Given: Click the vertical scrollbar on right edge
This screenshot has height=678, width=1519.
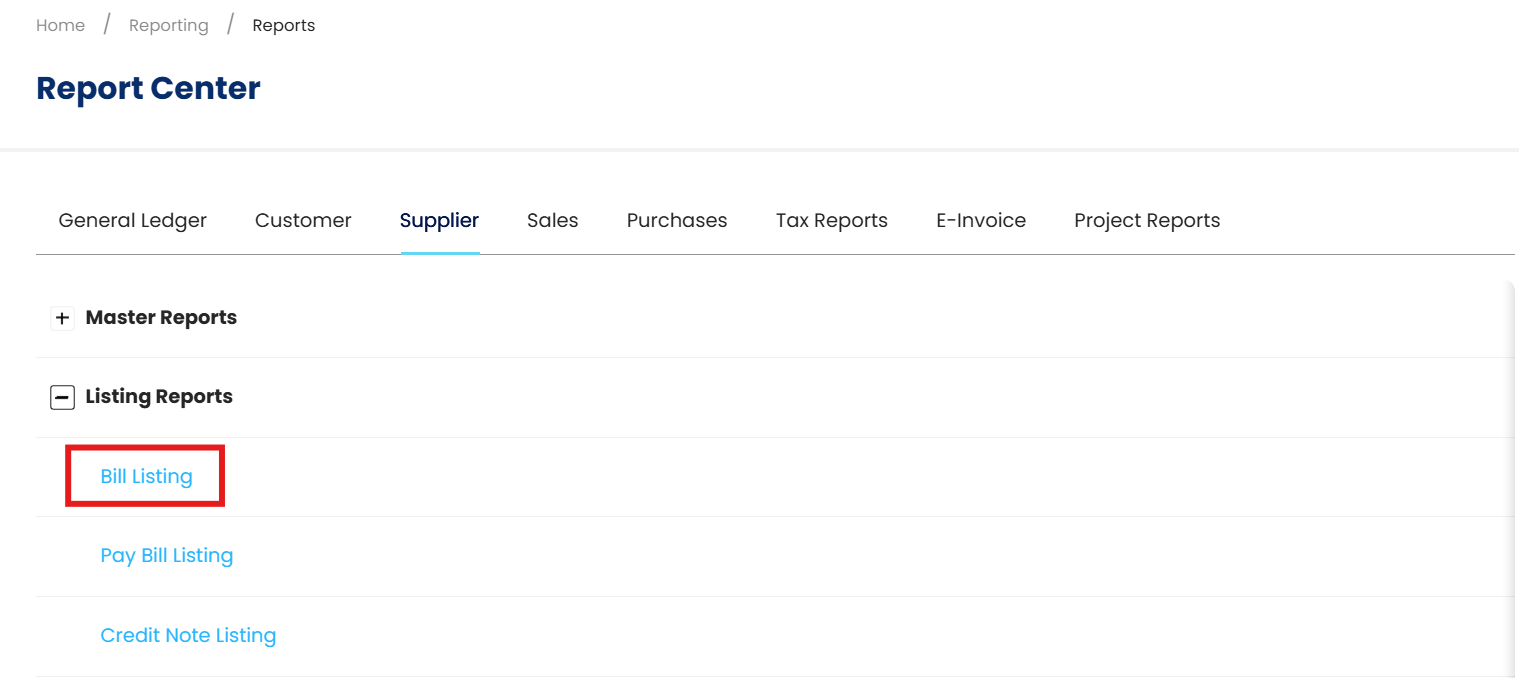Looking at the screenshot, I should (1512, 480).
